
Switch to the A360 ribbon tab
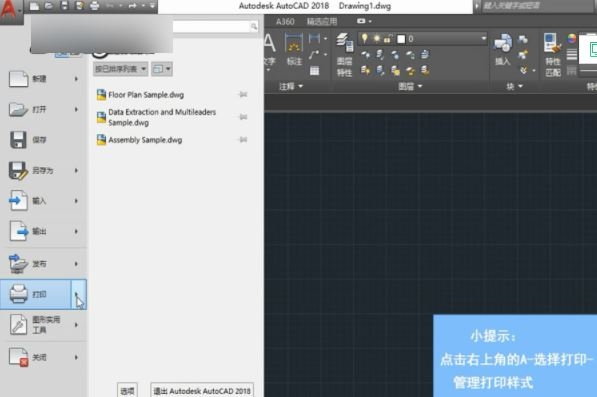click(x=285, y=22)
